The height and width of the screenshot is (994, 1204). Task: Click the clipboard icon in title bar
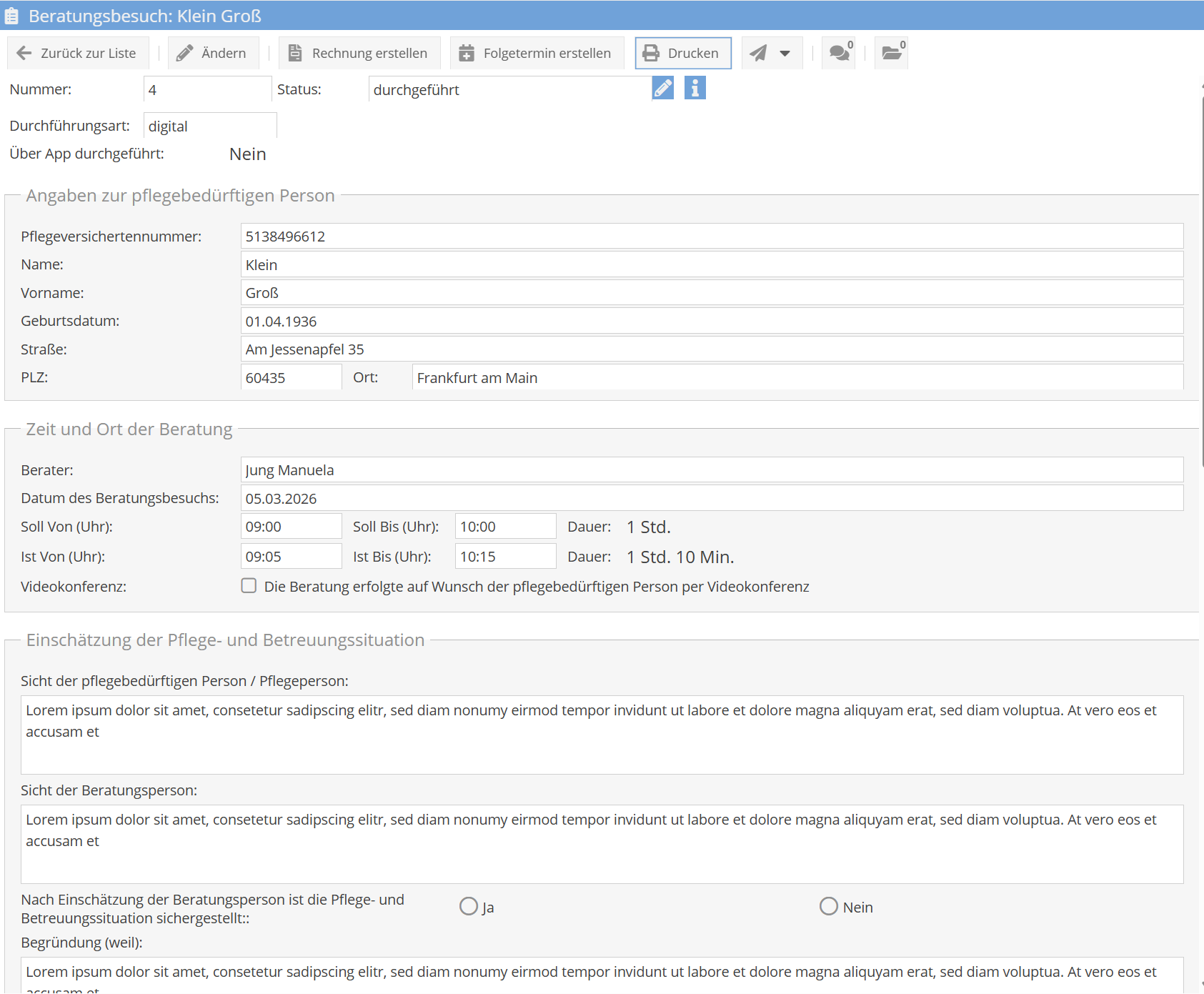point(12,16)
